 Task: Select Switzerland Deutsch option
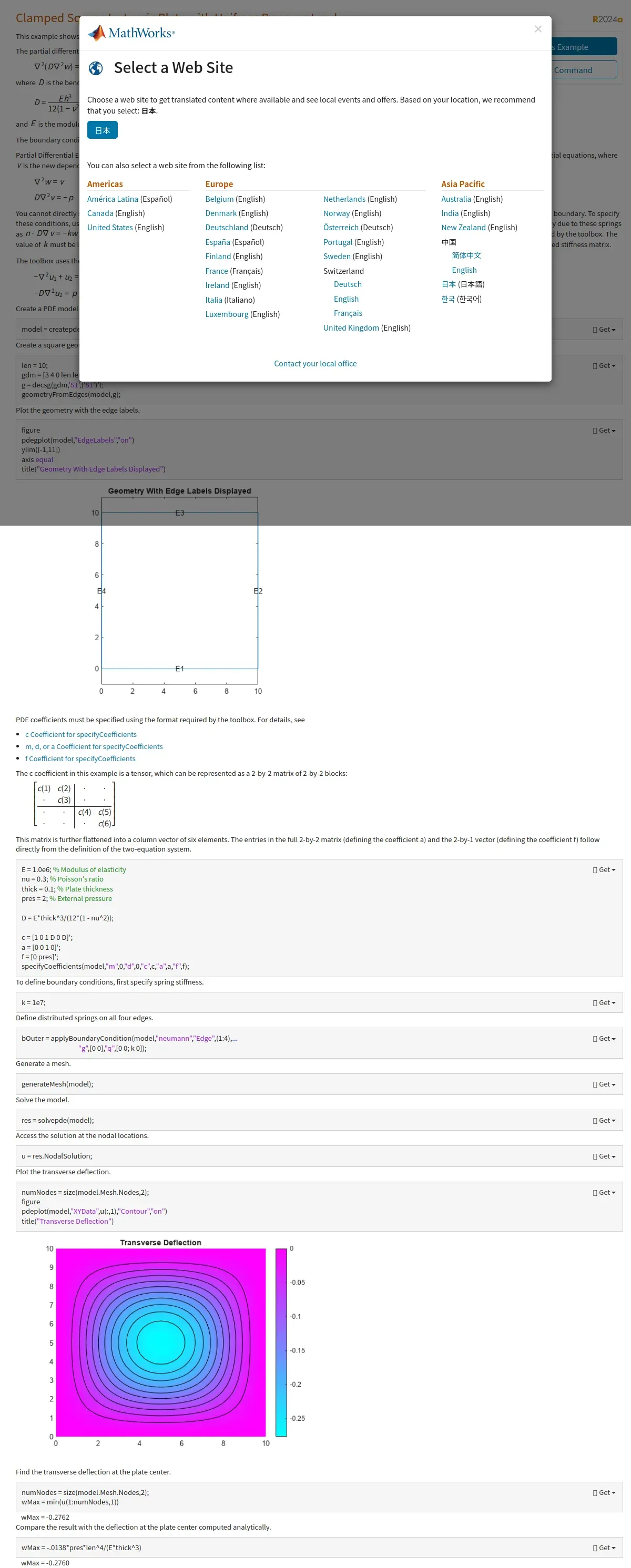(x=348, y=284)
